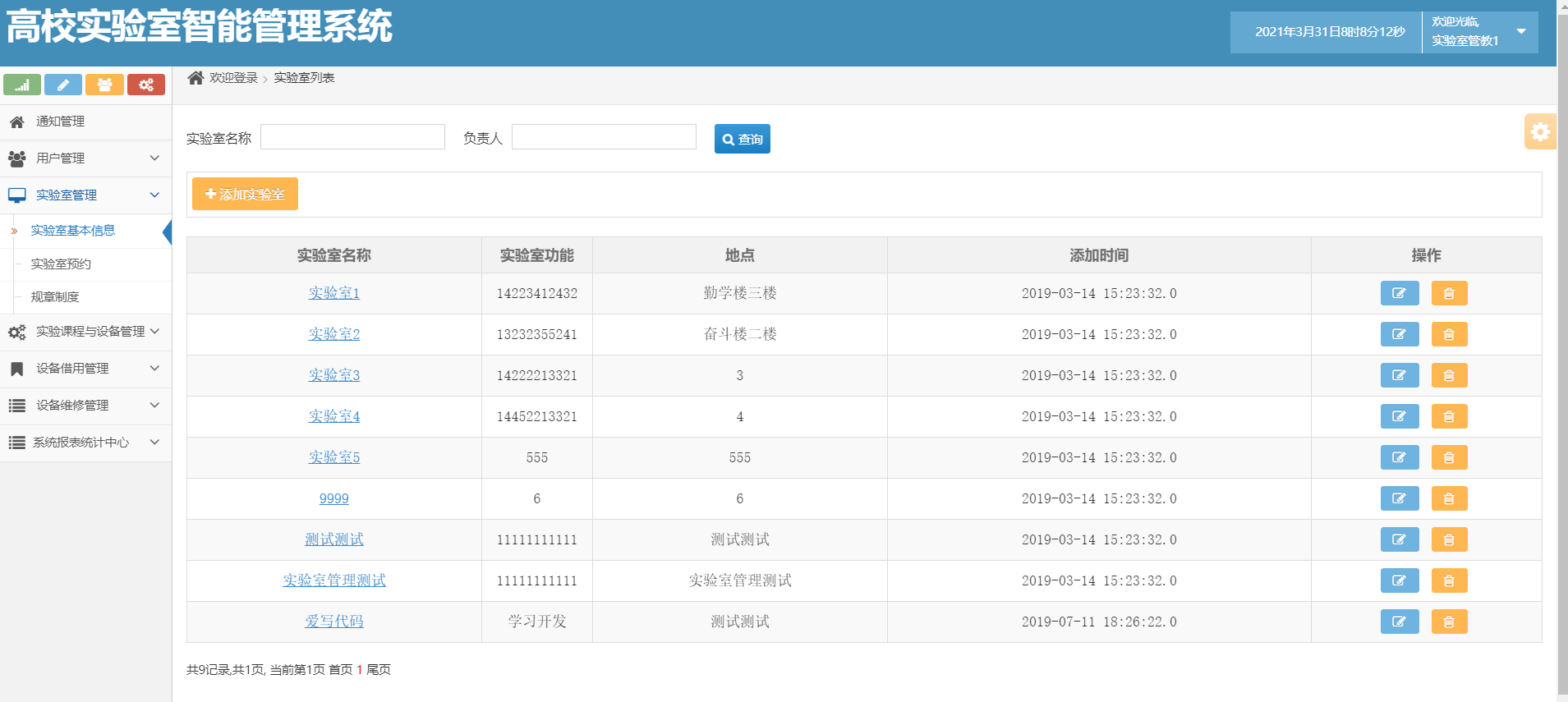Click the 实验室名称 column header
The height and width of the screenshot is (702, 1568).
click(334, 255)
